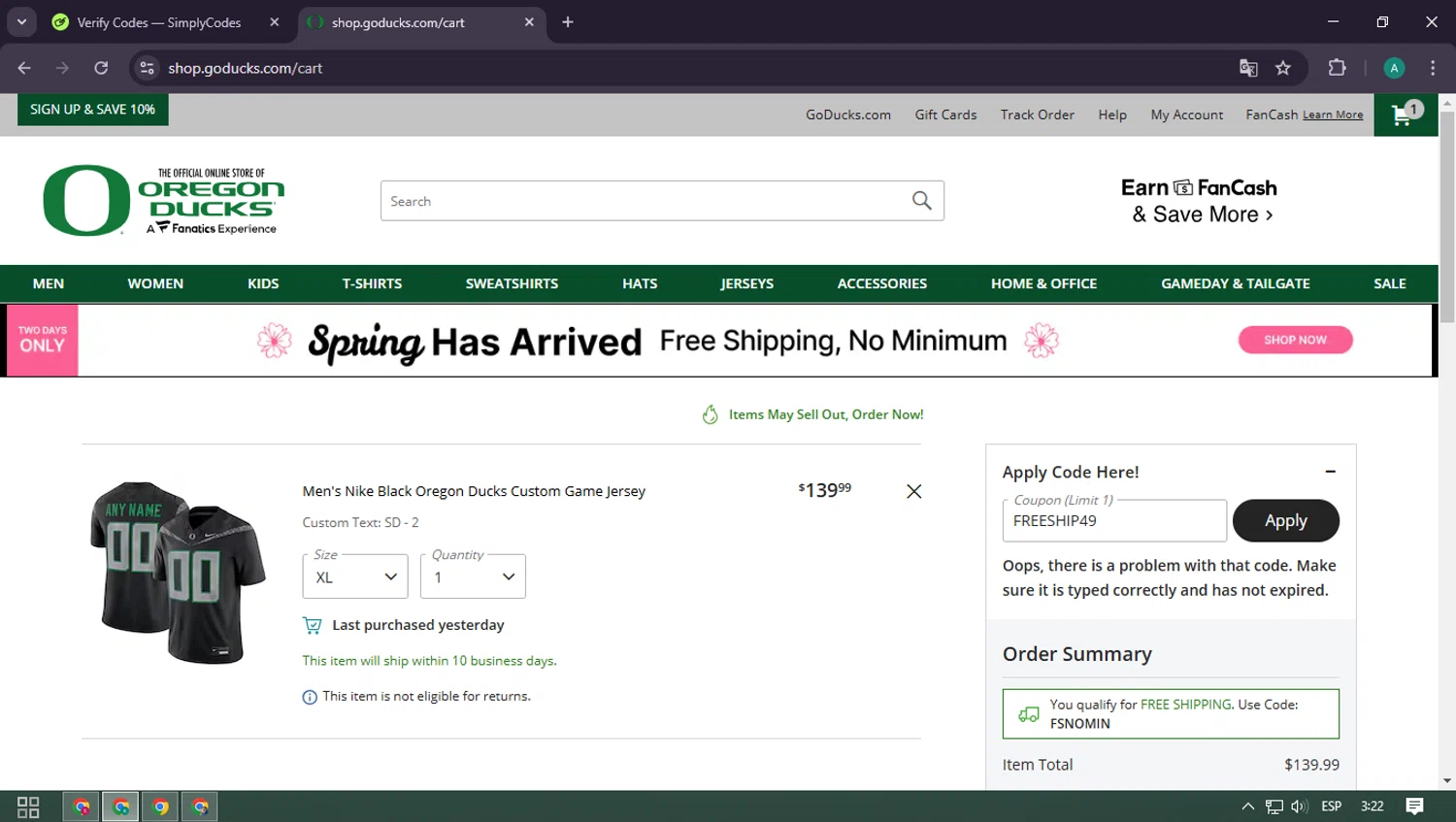
Task: Click the Apply coupon button
Action: point(1286,521)
